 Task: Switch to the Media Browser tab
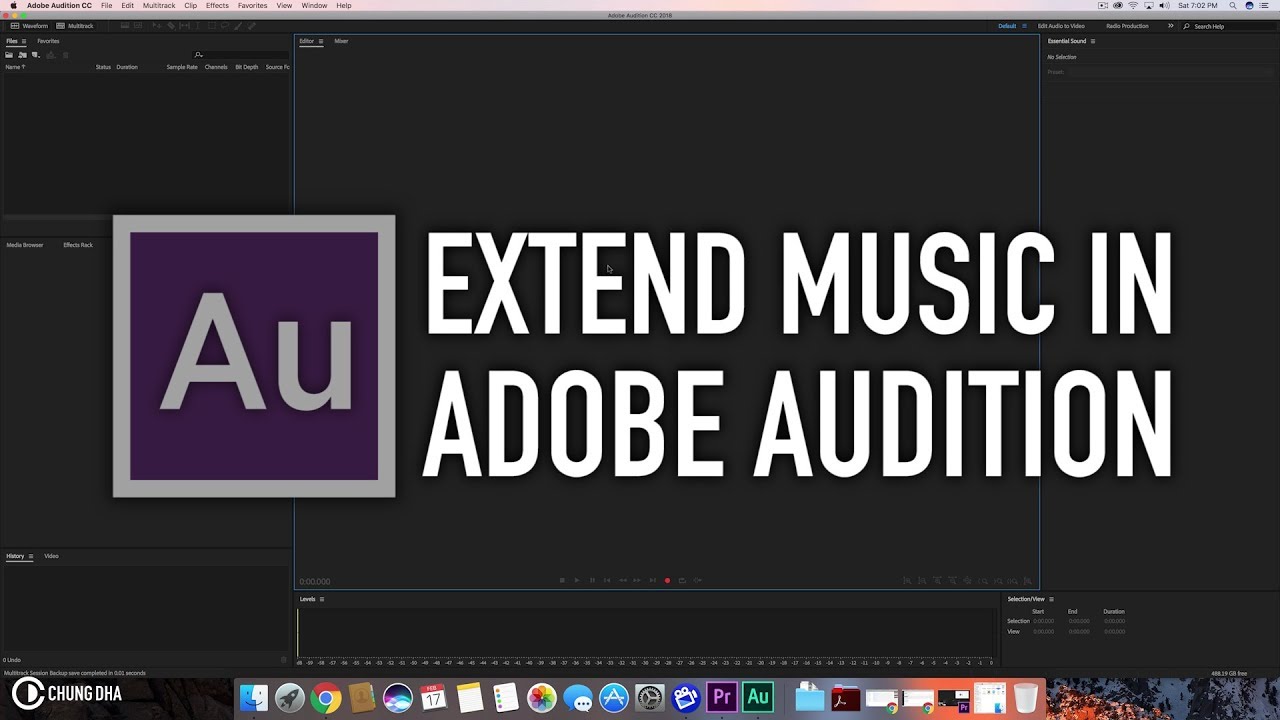coord(25,245)
